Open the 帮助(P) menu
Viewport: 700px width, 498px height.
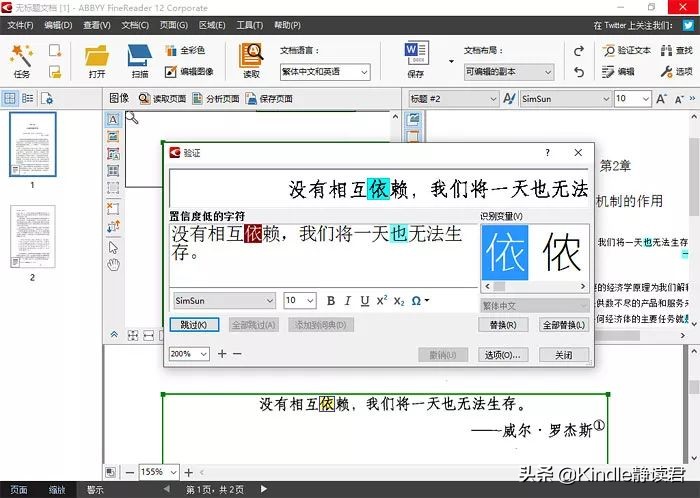coord(287,25)
